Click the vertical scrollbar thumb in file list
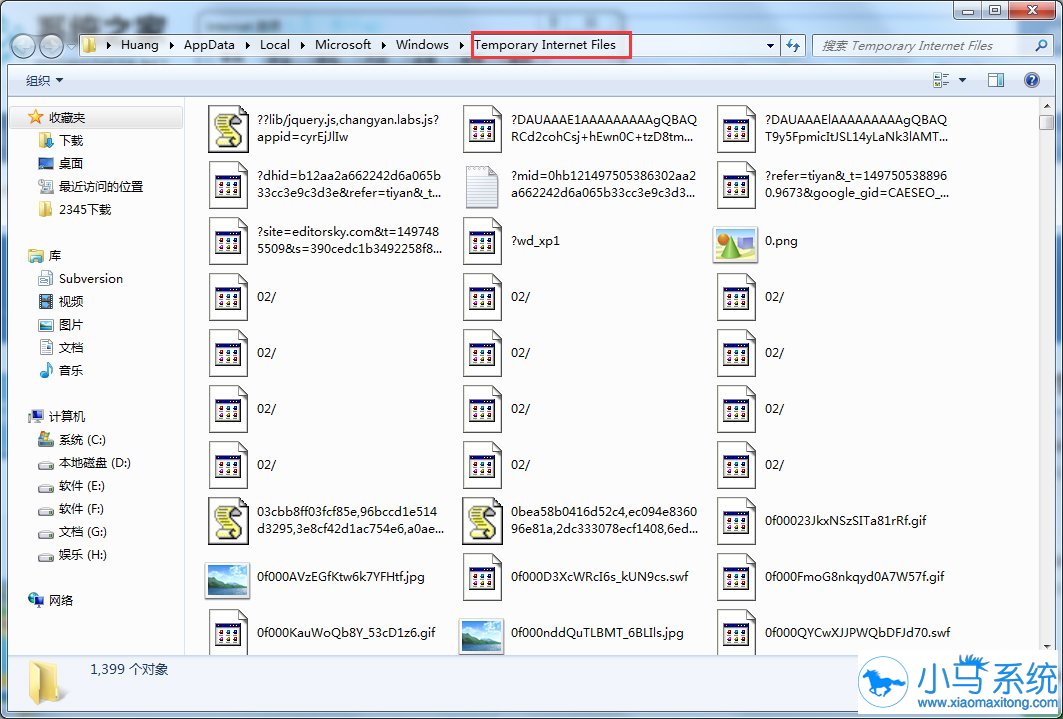The image size is (1063, 719). 1046,122
